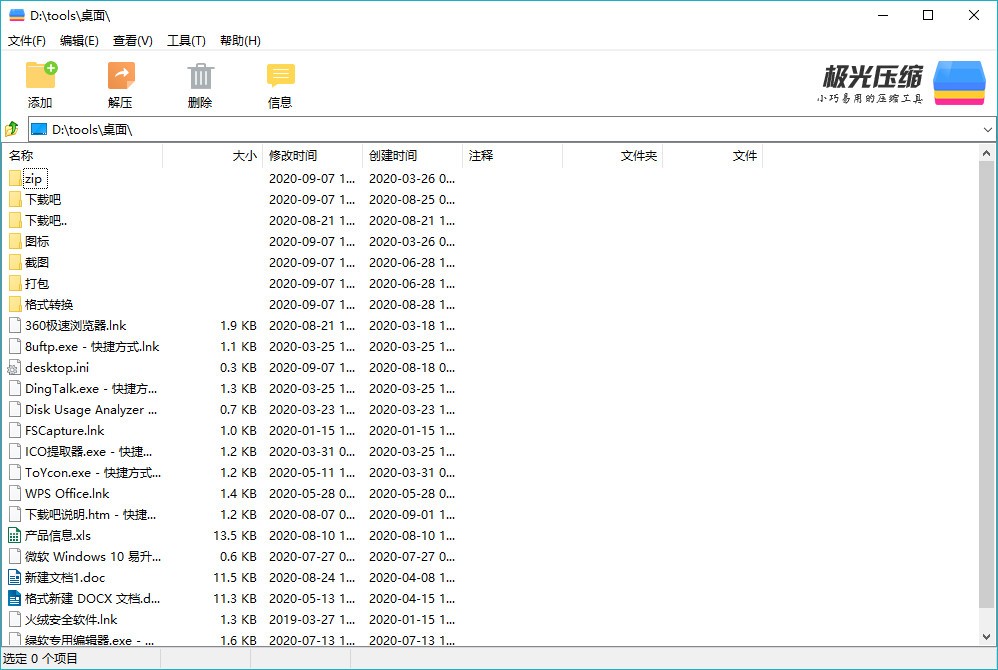Click the Extract (解压) toolbar icon
The height and width of the screenshot is (670, 998).
click(x=121, y=75)
